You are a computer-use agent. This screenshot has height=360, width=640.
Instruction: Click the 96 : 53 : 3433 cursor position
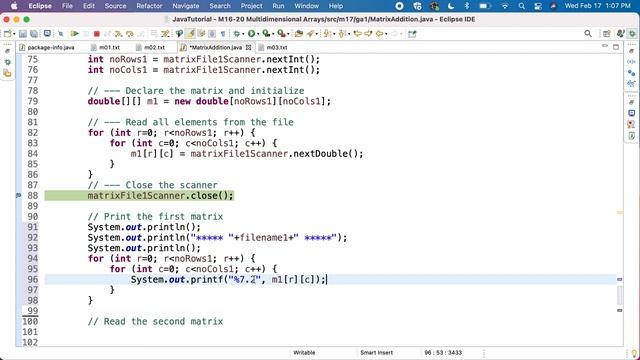click(443, 353)
